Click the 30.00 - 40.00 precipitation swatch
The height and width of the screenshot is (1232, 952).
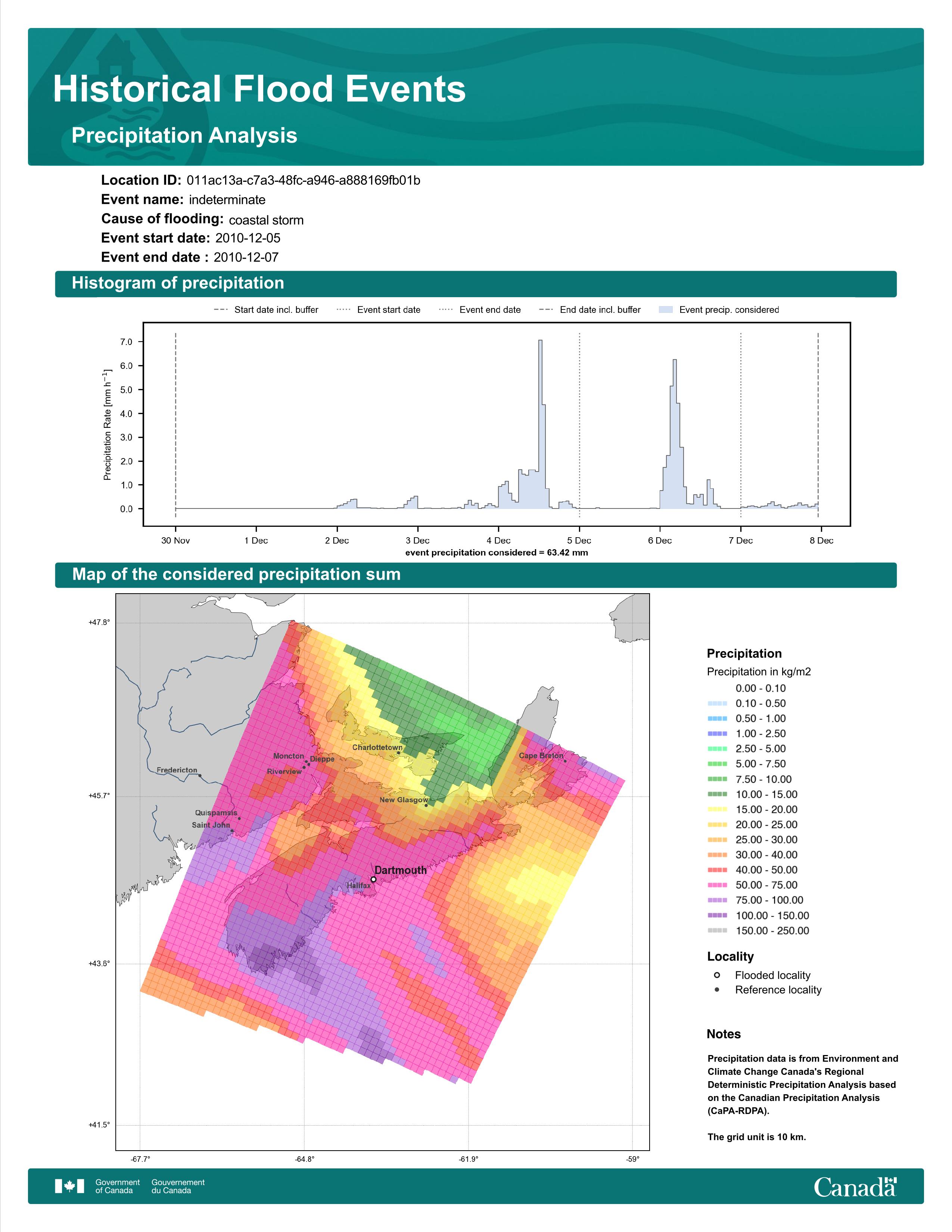(x=718, y=855)
